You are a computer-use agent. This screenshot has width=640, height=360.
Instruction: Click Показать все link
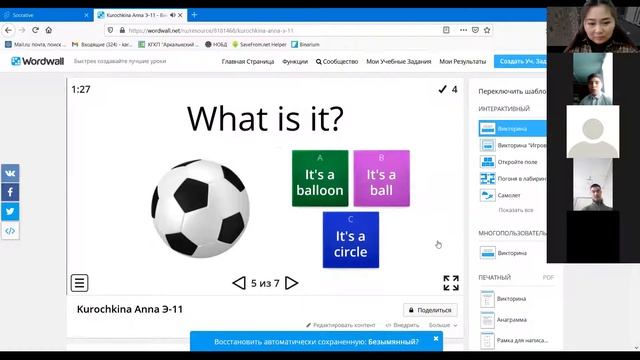pyautogui.click(x=516, y=210)
